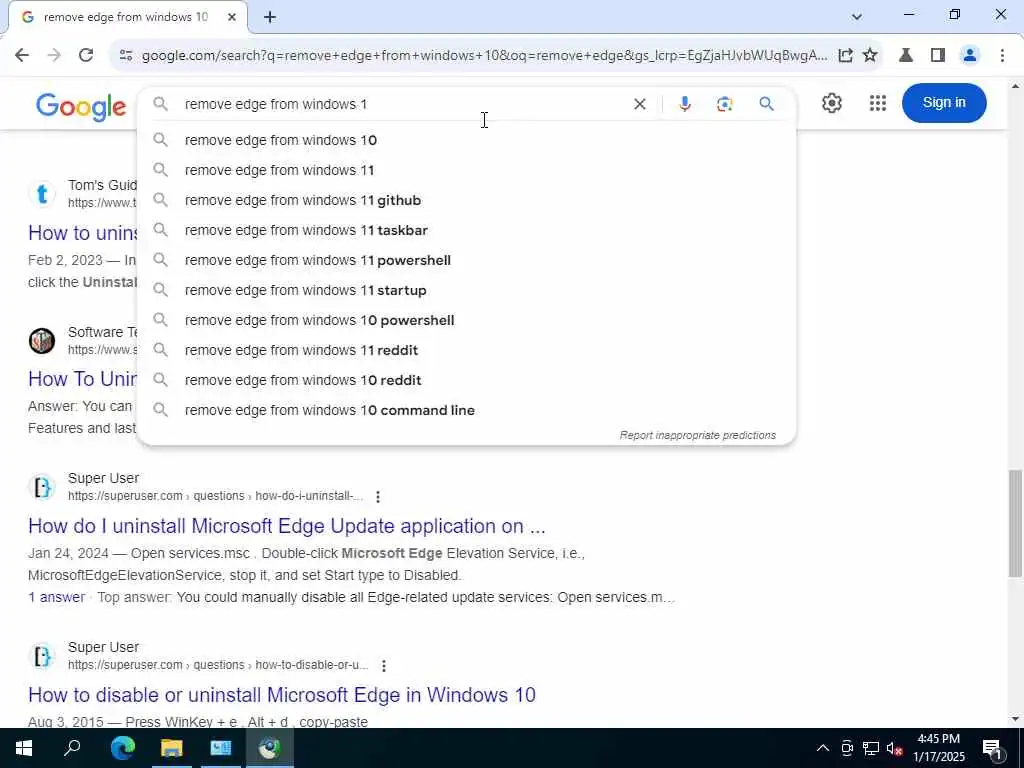This screenshot has width=1024, height=768.
Task: Click 'Report inappropriate predictions' link
Action: pos(697,436)
